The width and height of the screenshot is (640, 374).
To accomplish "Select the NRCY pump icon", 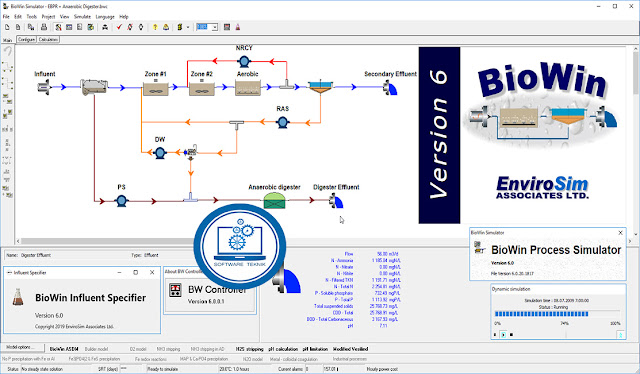I will click(x=244, y=62).
